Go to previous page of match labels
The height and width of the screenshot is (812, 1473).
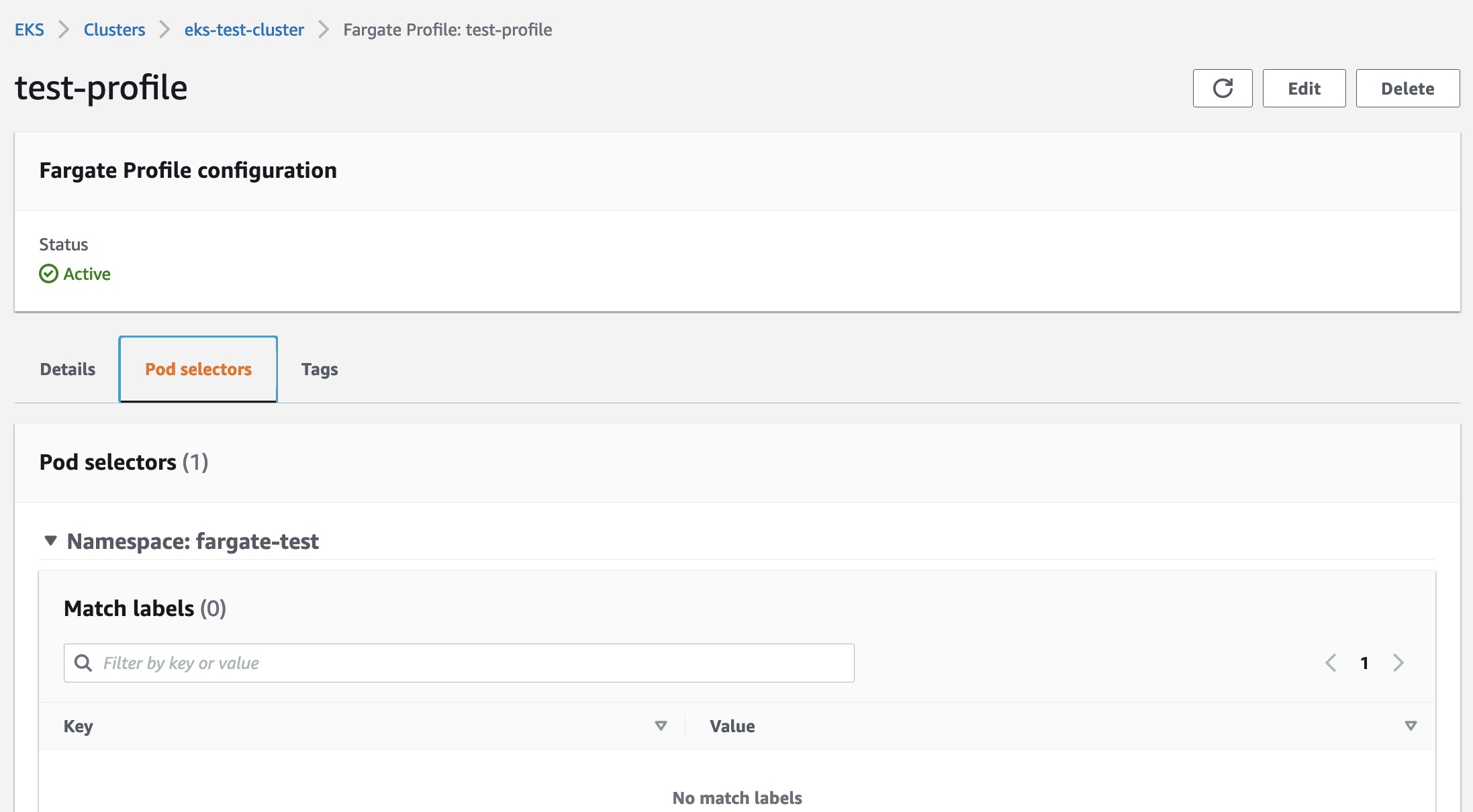pyautogui.click(x=1331, y=663)
